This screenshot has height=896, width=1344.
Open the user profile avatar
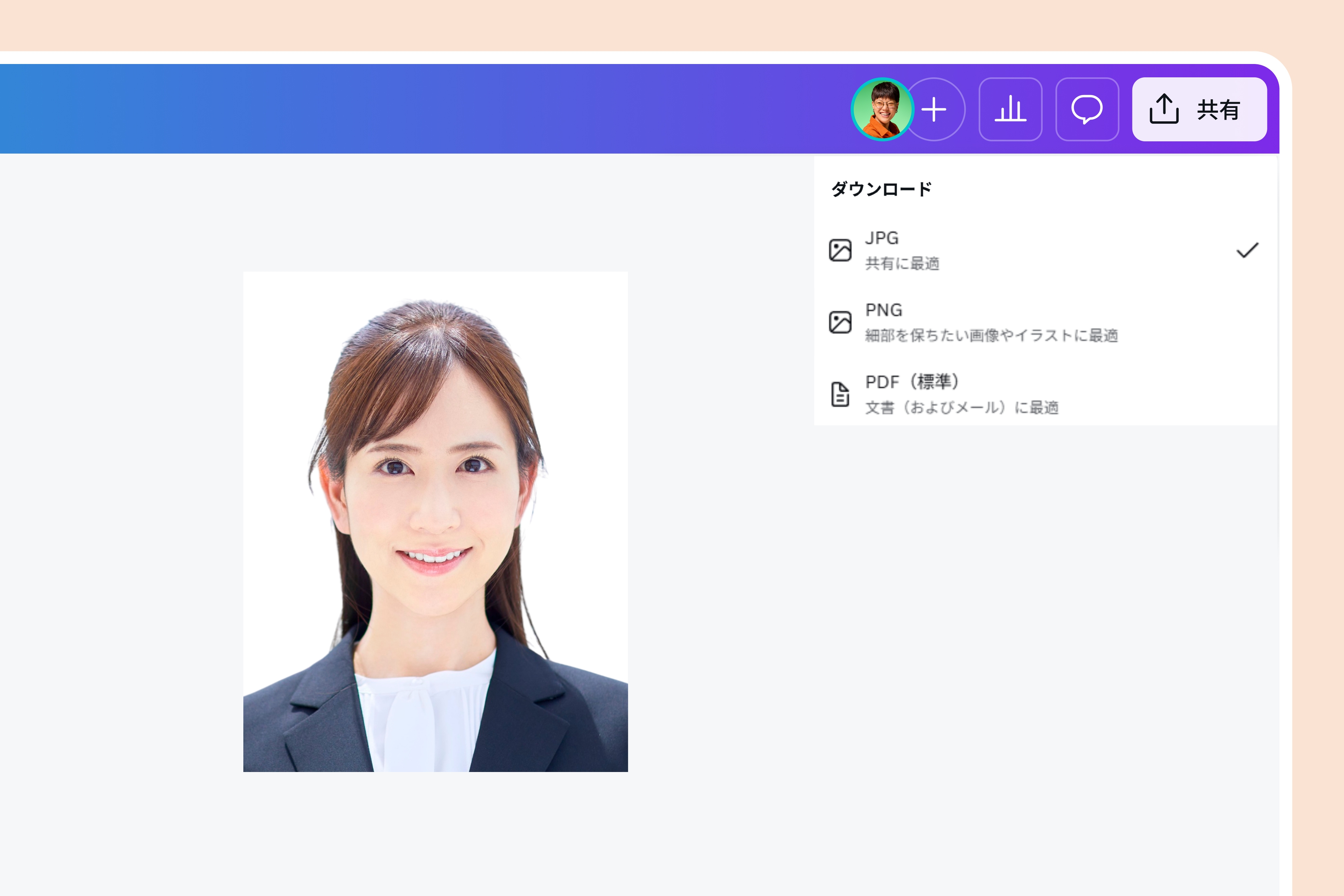pos(882,109)
